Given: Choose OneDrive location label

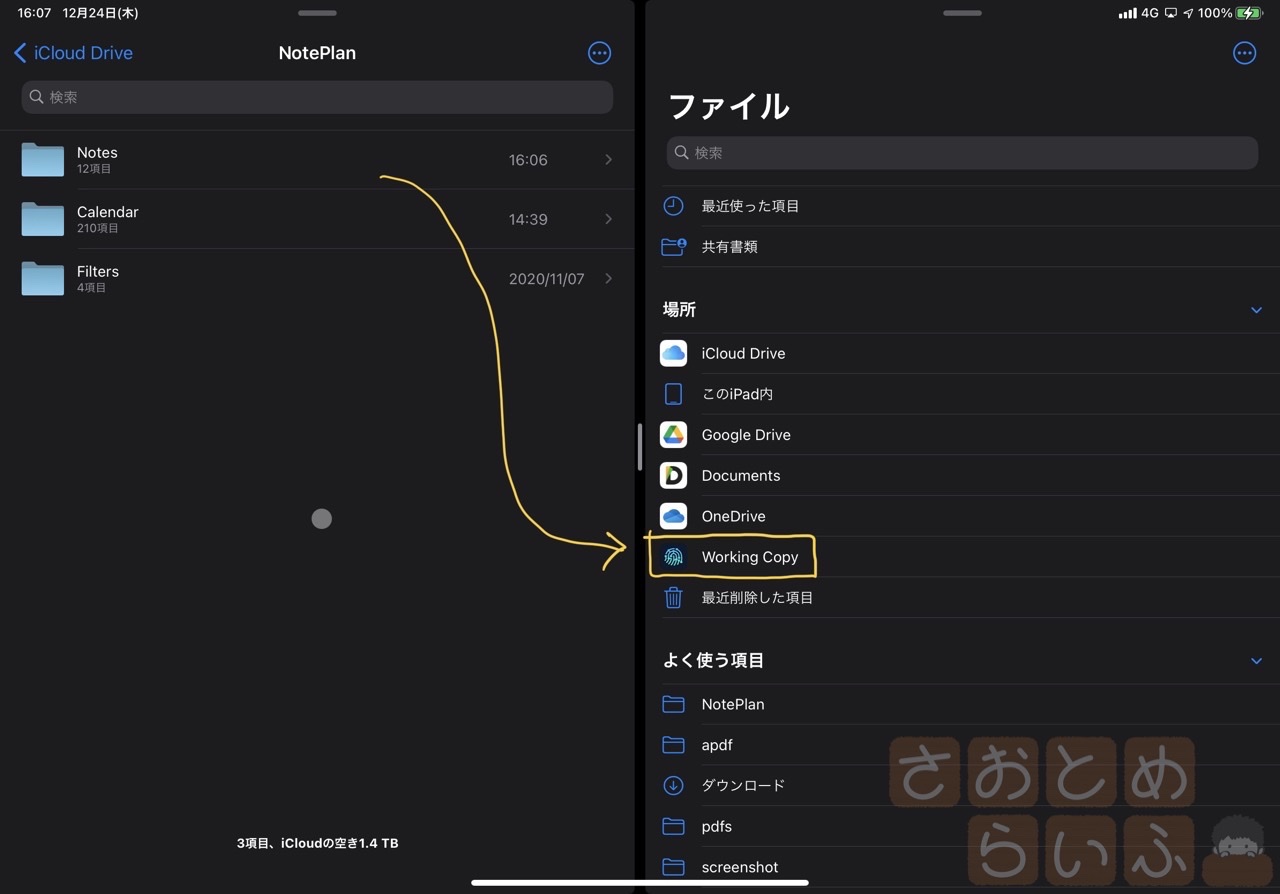Looking at the screenshot, I should (x=733, y=516).
